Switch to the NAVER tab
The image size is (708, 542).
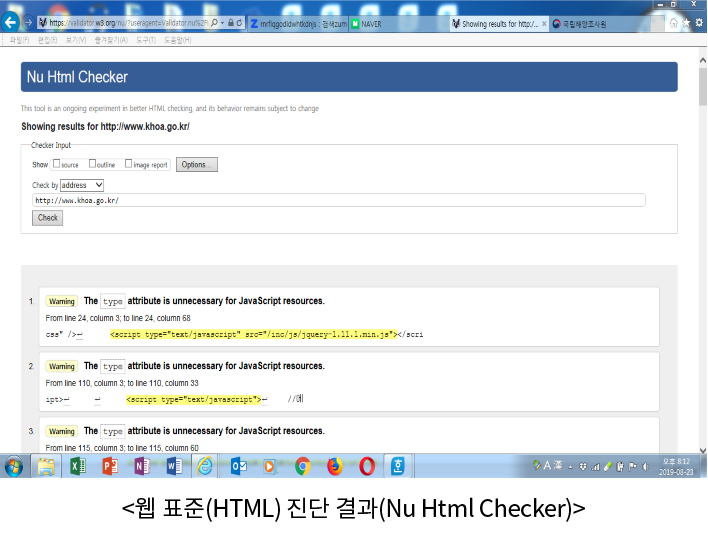[398, 24]
